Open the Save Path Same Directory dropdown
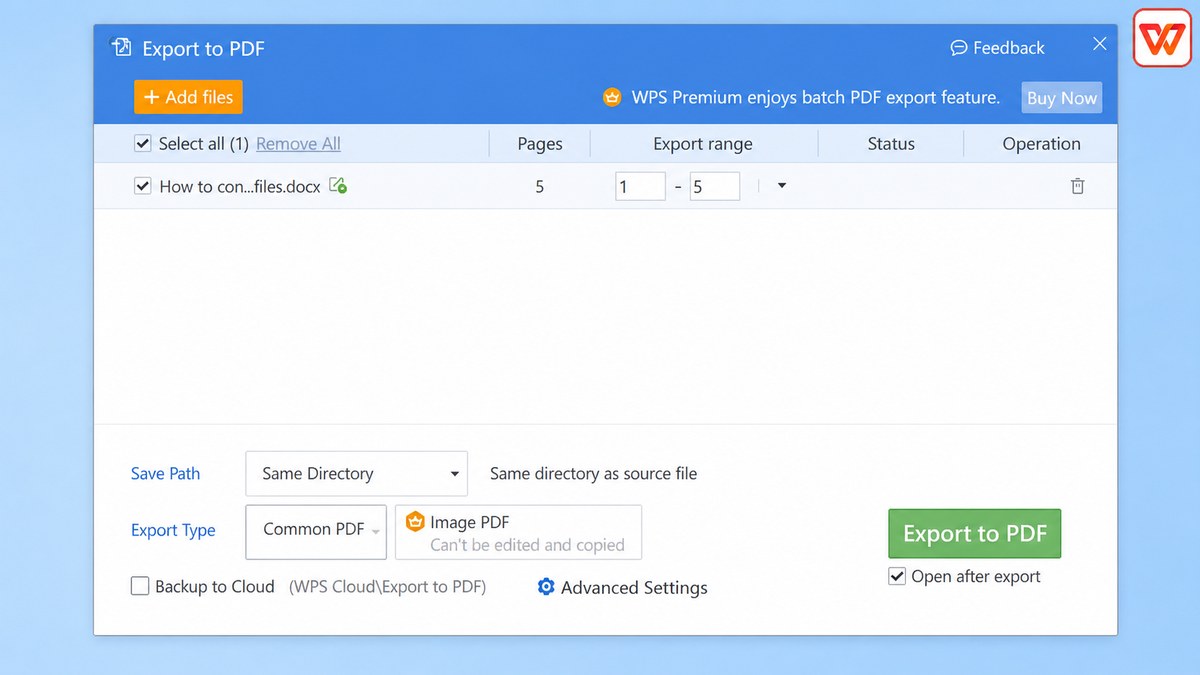Image resolution: width=1200 pixels, height=675 pixels. pos(356,474)
